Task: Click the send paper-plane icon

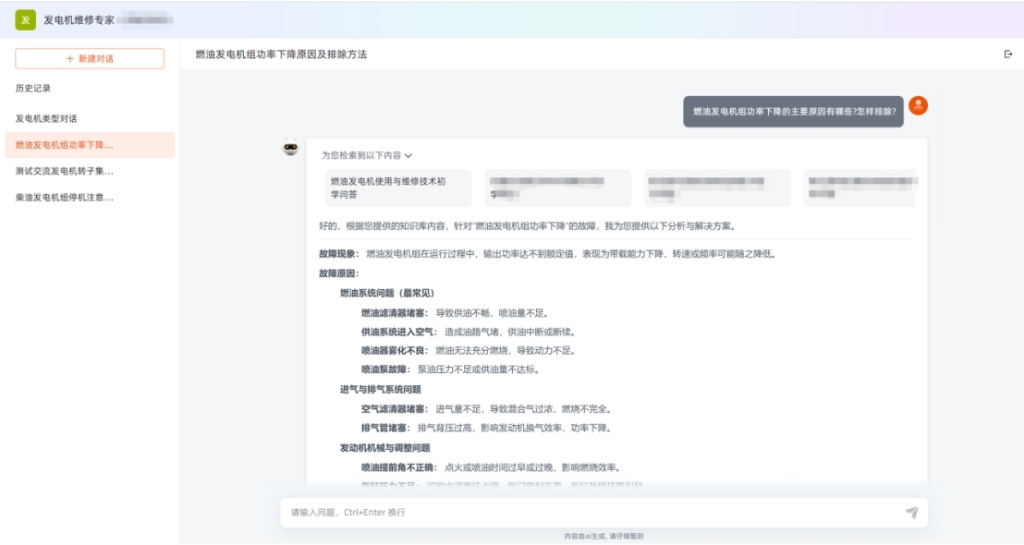Action: point(912,512)
